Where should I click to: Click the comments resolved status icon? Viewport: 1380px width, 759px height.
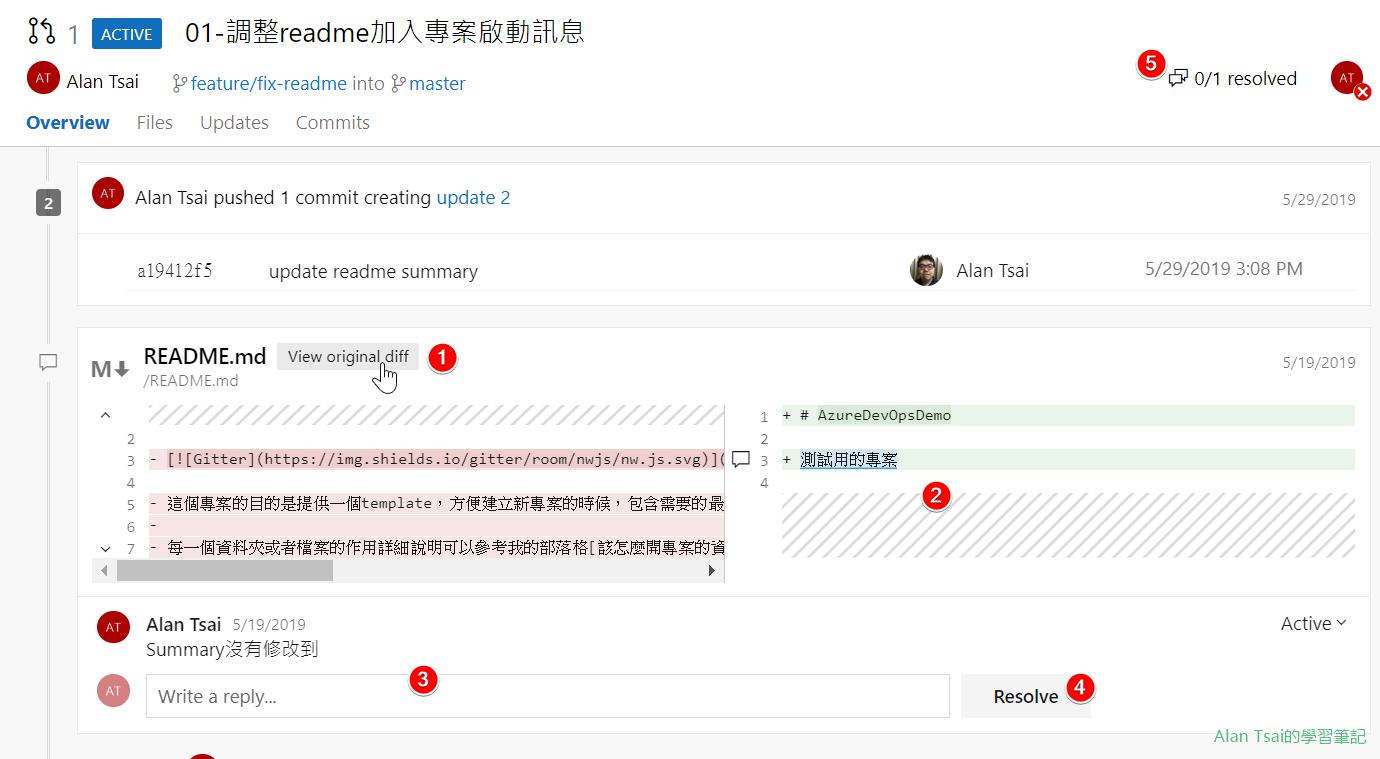click(x=1179, y=78)
